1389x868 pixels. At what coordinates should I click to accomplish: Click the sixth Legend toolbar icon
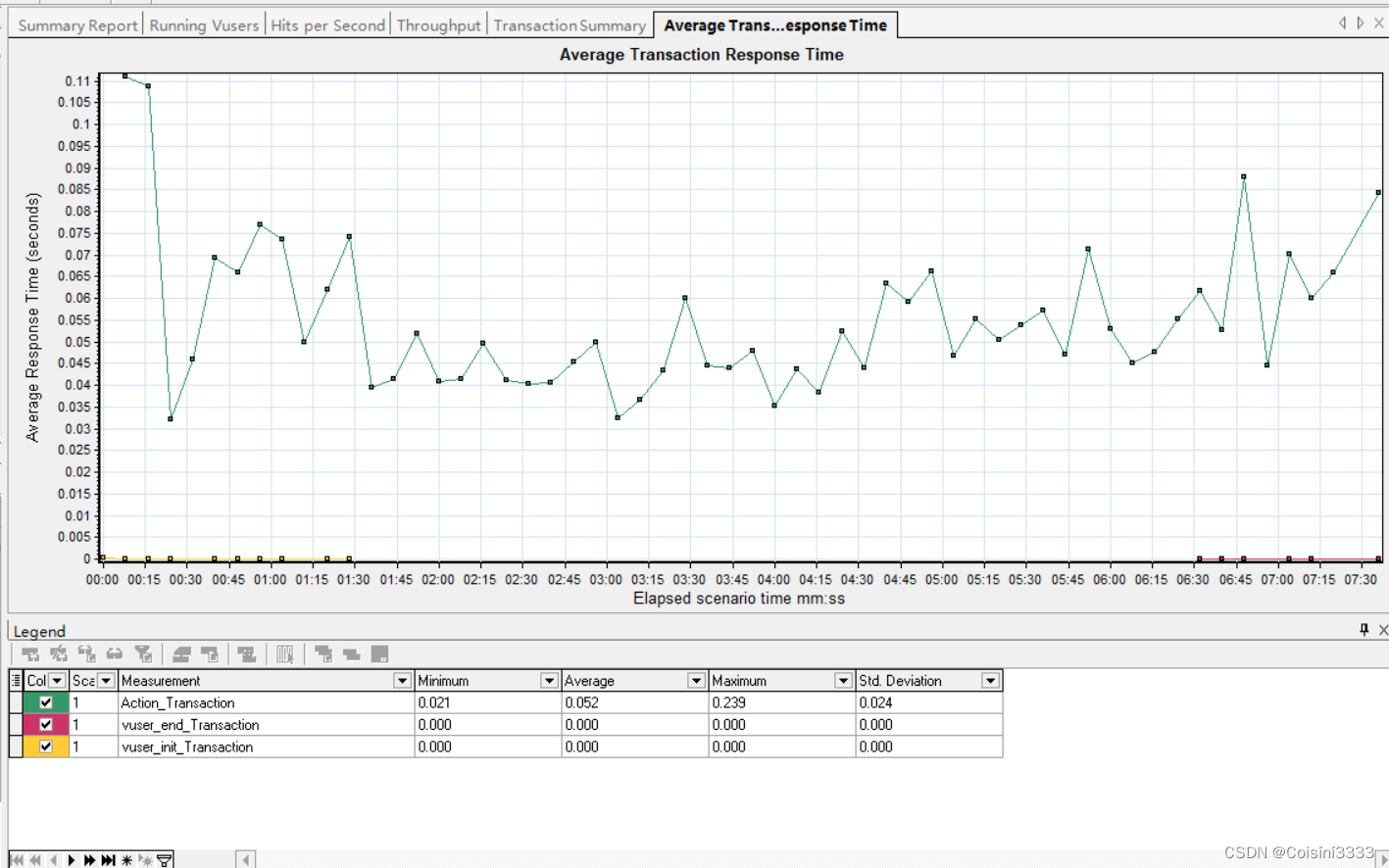click(x=181, y=654)
